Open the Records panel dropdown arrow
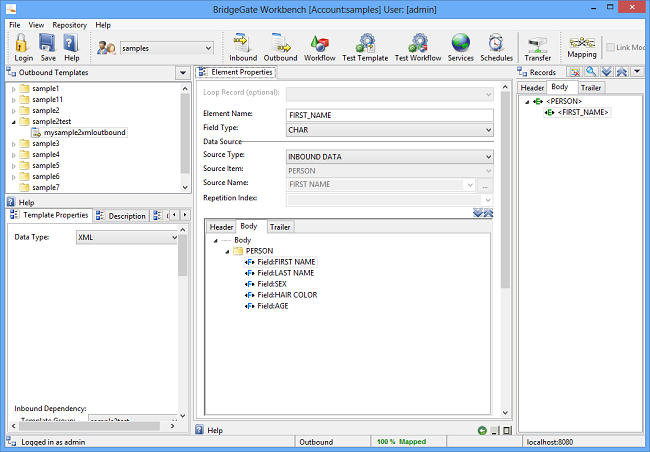This screenshot has width=650, height=452. click(x=637, y=72)
